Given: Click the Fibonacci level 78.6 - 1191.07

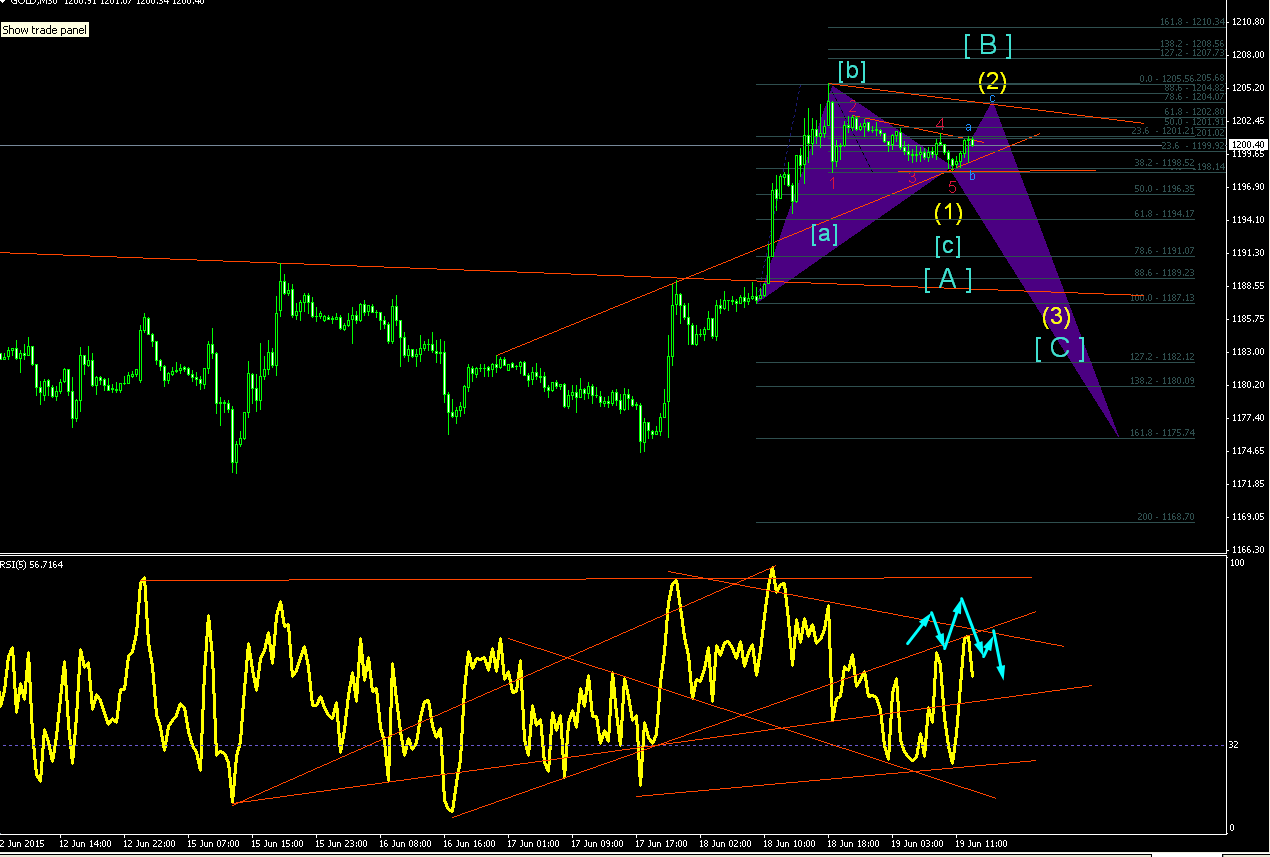Looking at the screenshot, I should [1163, 251].
